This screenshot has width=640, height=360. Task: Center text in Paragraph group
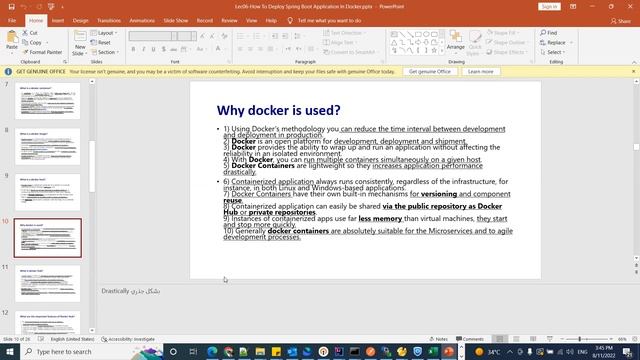(250, 49)
